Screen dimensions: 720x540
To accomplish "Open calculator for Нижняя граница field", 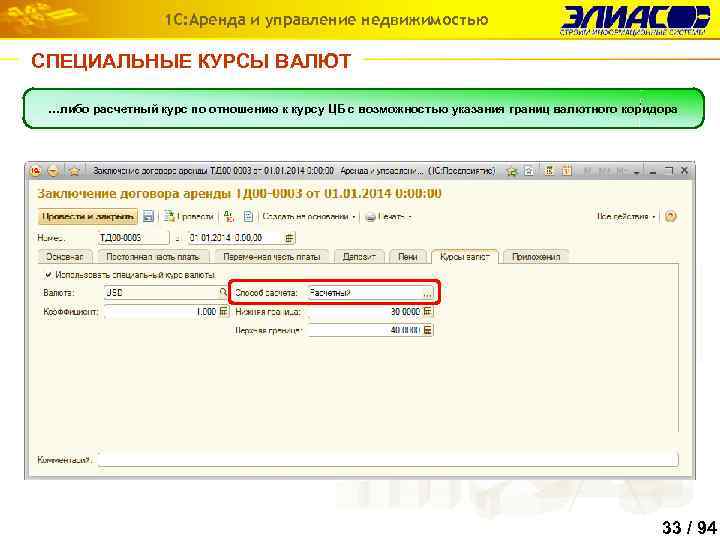I will click(x=428, y=311).
